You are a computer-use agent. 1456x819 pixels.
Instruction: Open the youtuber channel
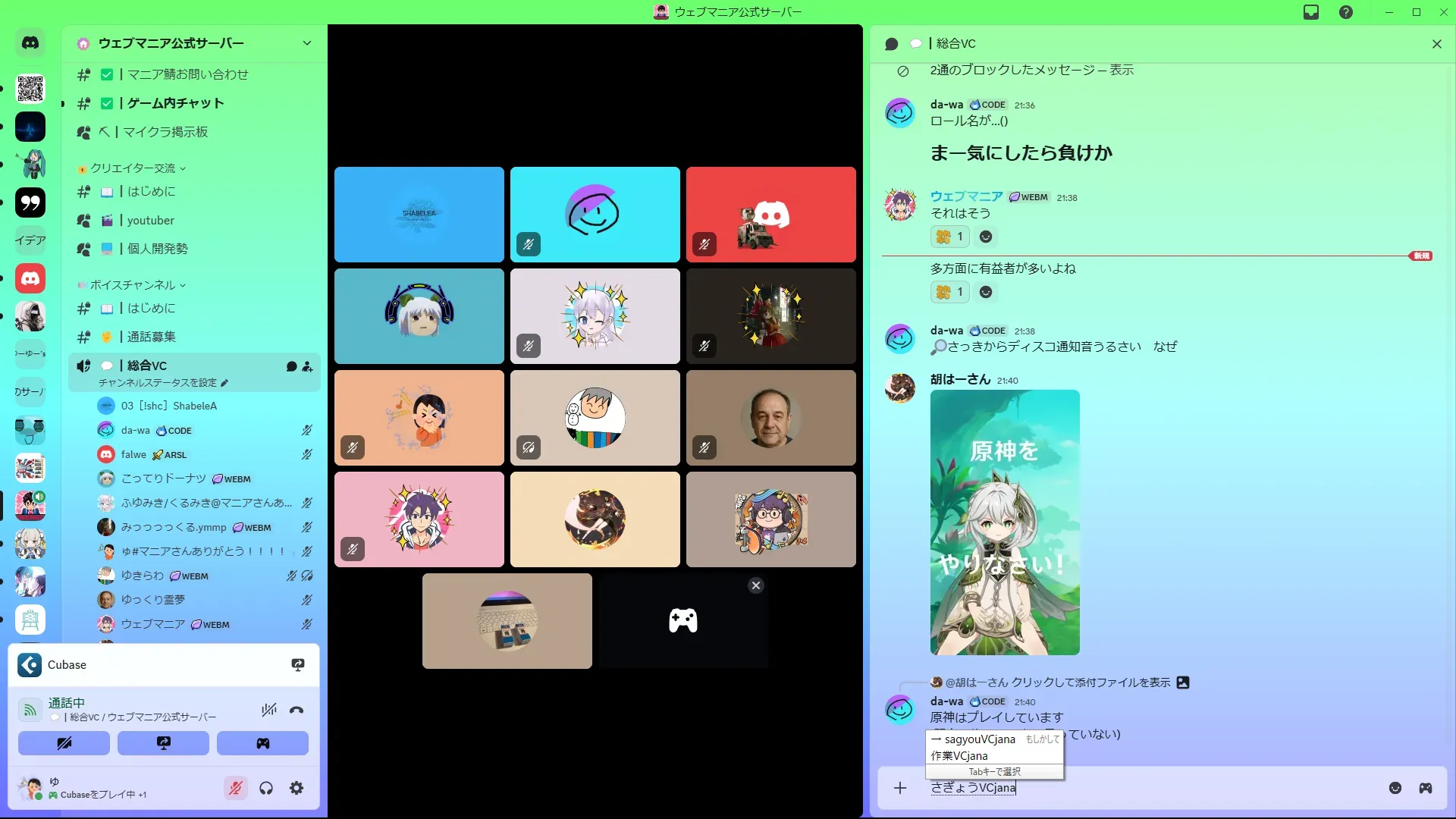(150, 221)
